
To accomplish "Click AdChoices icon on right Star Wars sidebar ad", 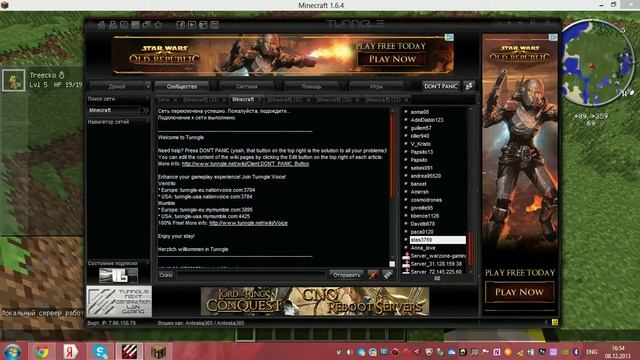I will pos(553,38).
